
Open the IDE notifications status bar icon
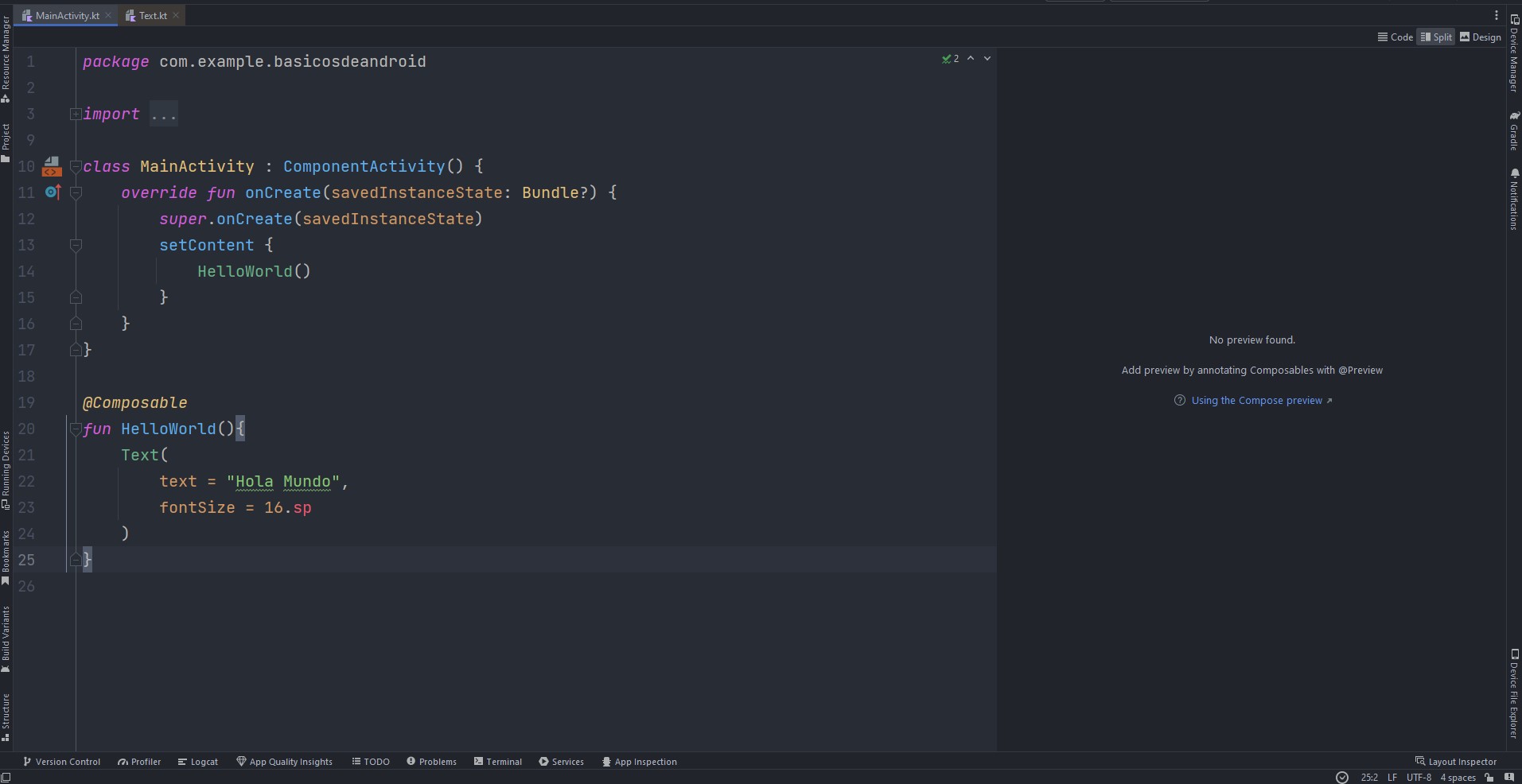(1508, 777)
